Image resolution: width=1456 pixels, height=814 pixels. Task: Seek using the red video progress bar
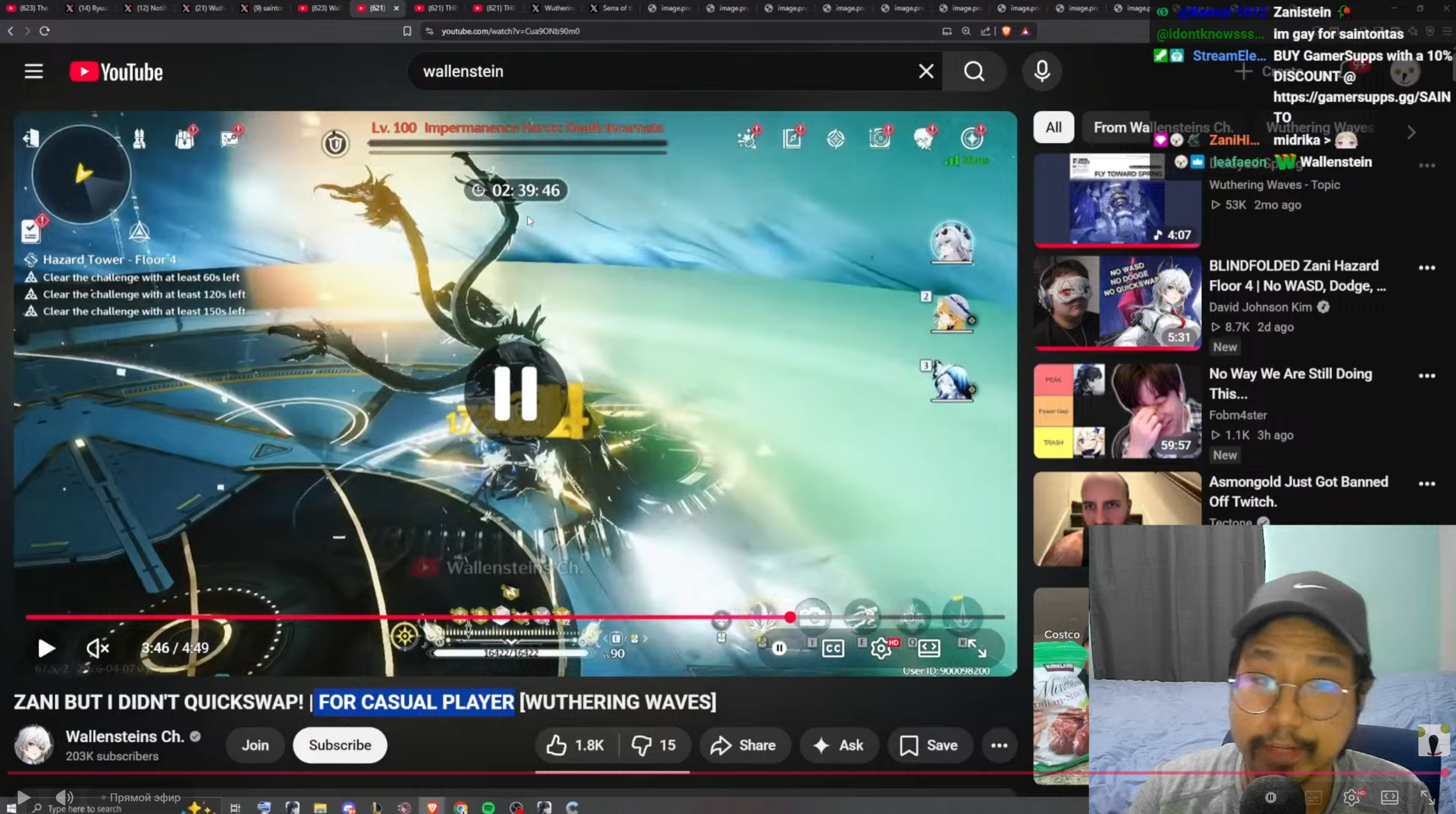[515, 616]
